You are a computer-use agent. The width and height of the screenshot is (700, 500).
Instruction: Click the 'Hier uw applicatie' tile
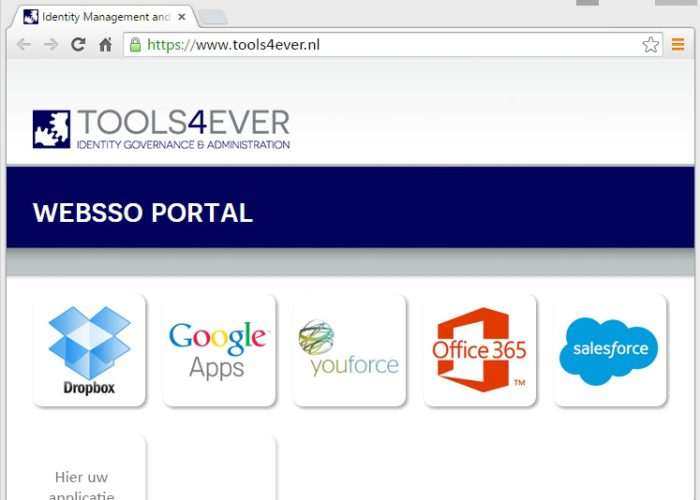pos(89,468)
